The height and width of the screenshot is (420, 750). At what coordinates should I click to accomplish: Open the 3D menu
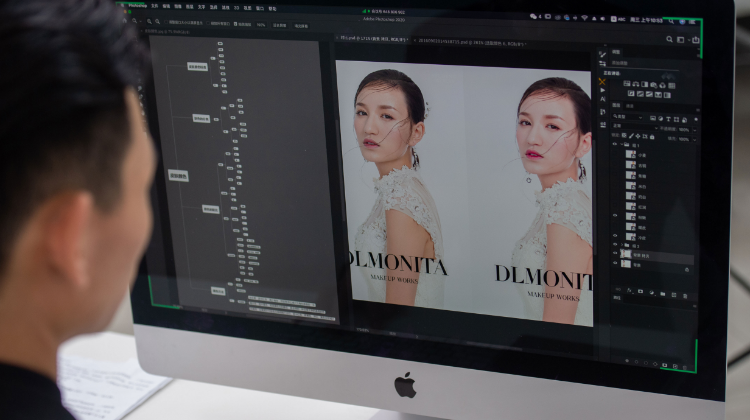point(237,8)
